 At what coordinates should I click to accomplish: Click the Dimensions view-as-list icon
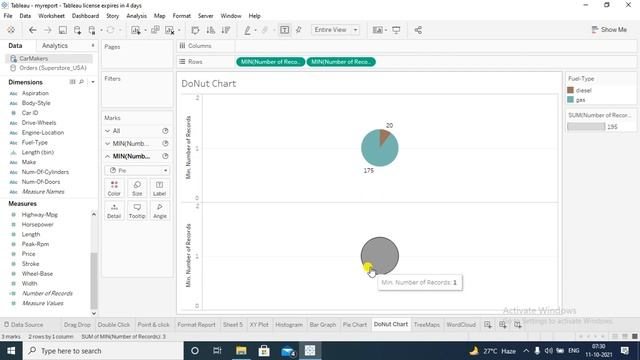tap(72, 82)
